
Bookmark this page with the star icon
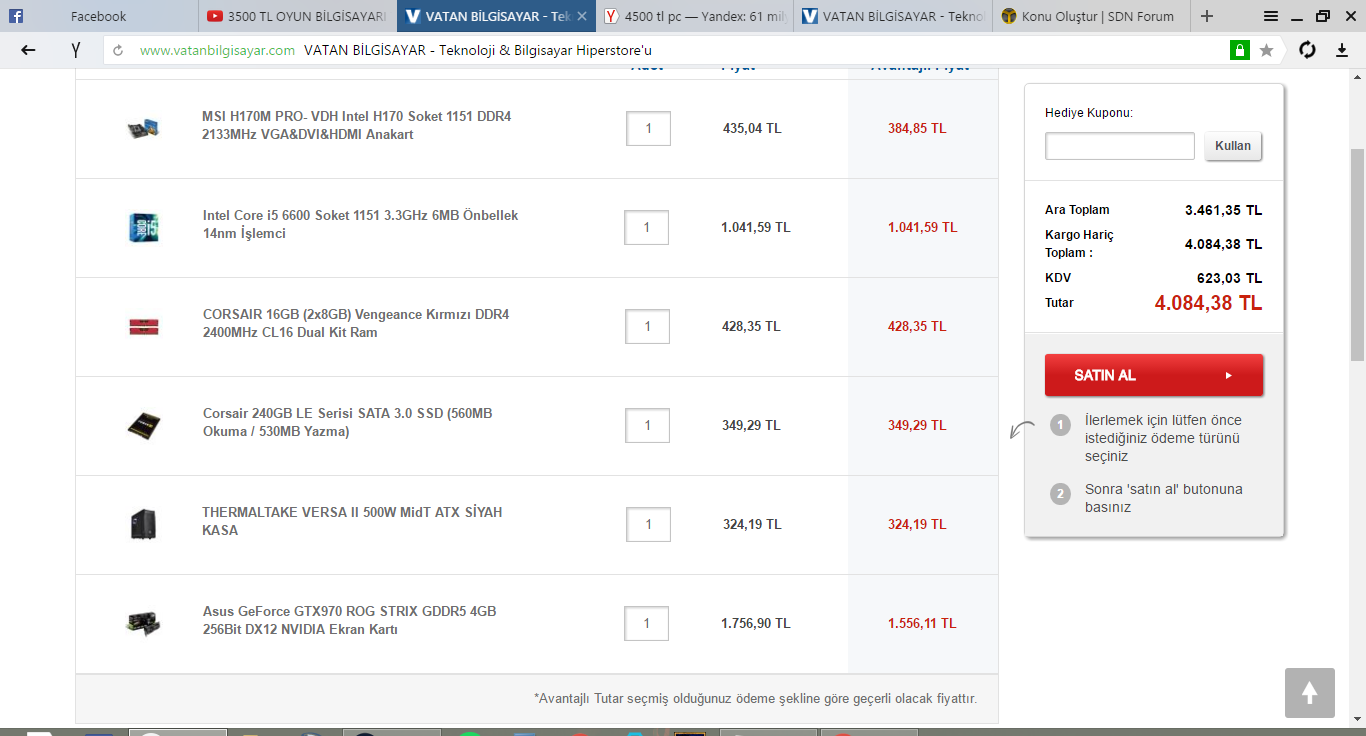[1266, 50]
